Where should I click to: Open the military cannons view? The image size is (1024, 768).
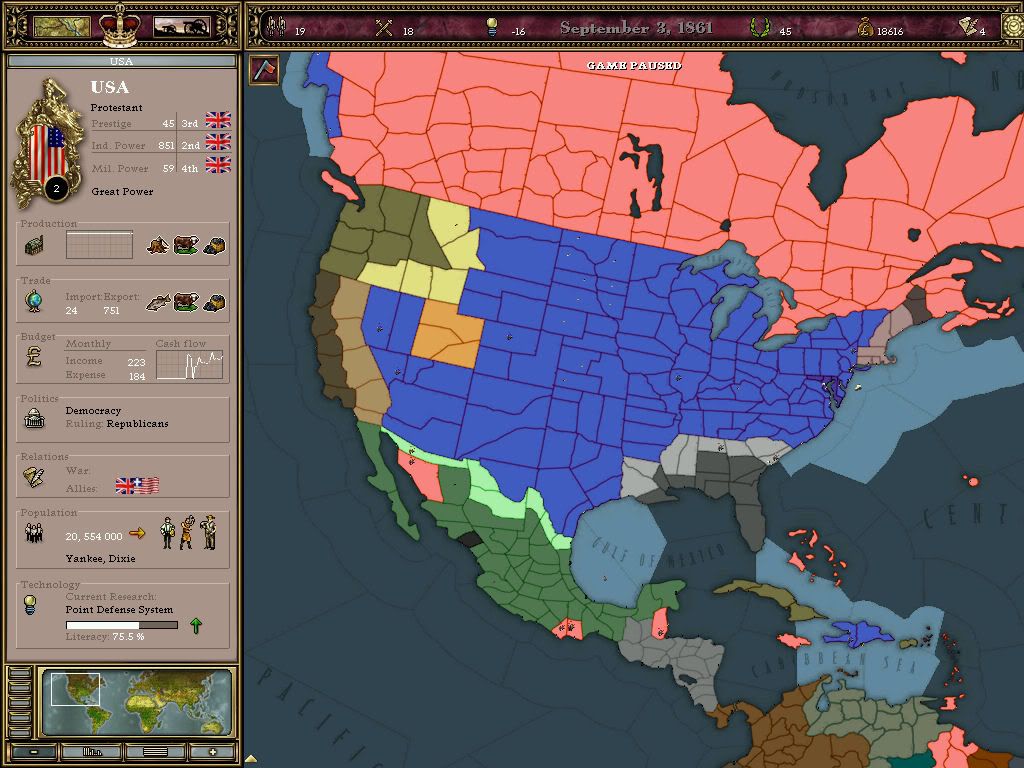click(x=182, y=27)
